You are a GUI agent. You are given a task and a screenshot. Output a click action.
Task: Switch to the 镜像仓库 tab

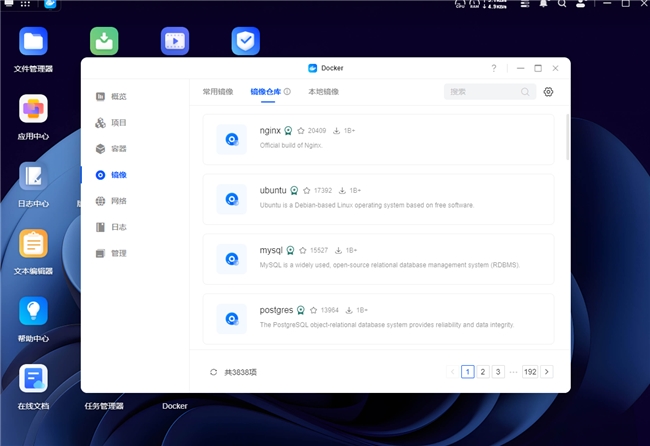[x=266, y=92]
